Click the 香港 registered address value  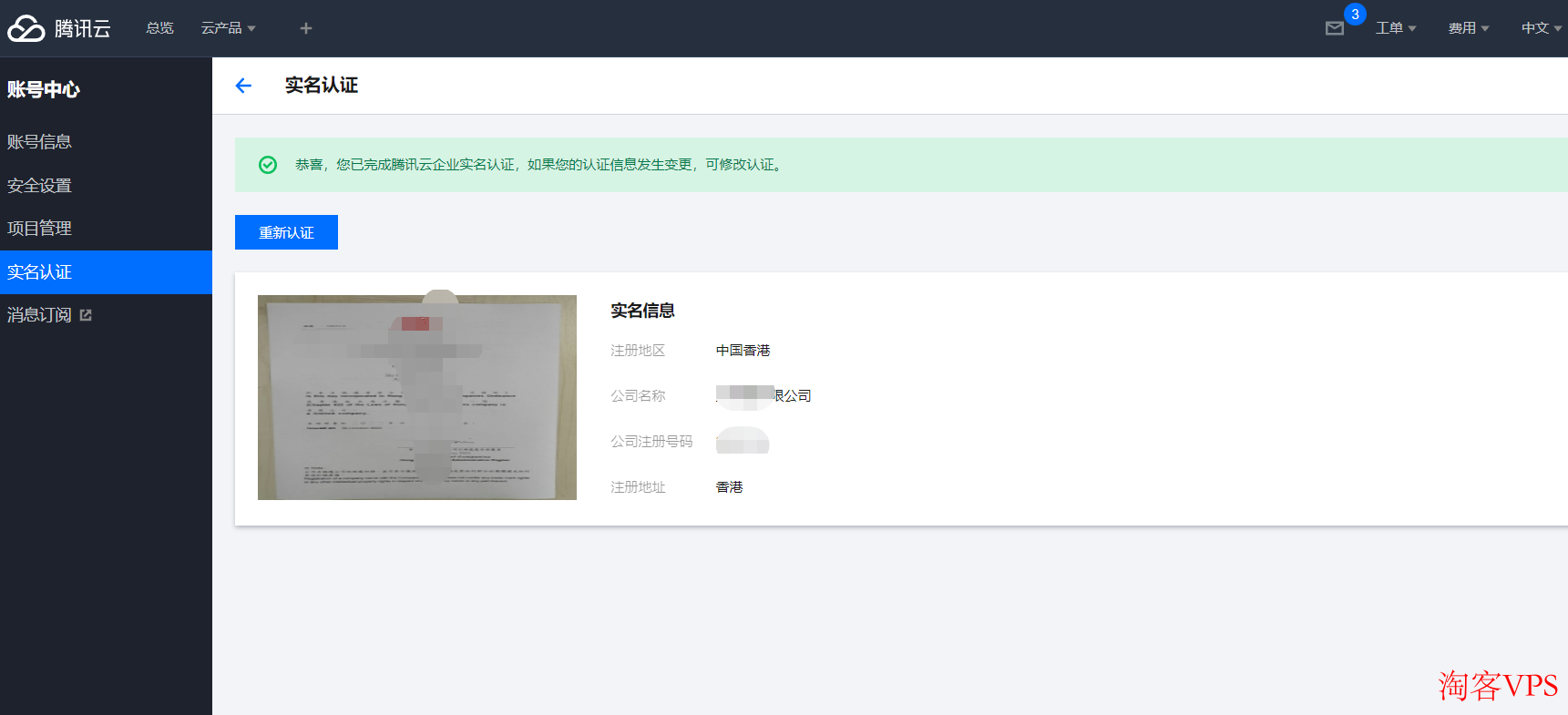pos(730,487)
